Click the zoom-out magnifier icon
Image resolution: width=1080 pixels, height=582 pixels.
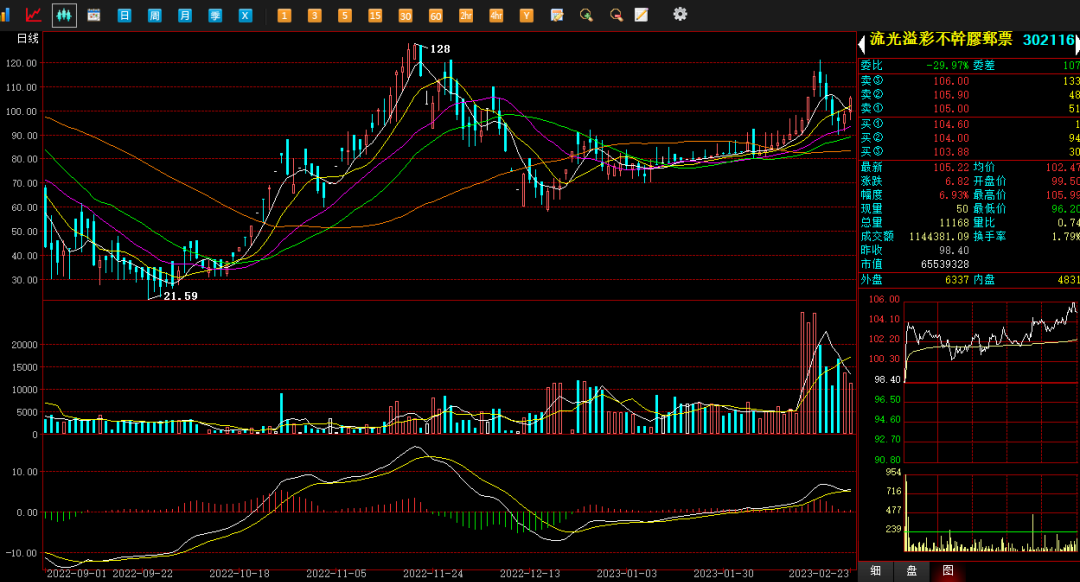coord(616,15)
